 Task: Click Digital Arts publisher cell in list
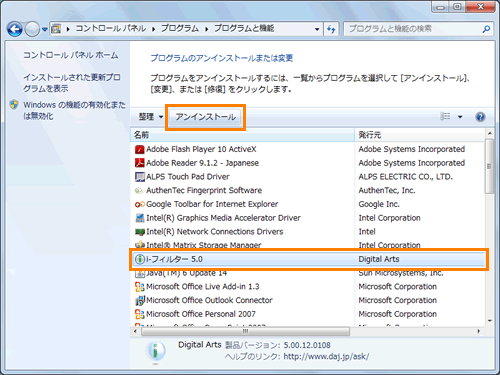click(x=379, y=259)
